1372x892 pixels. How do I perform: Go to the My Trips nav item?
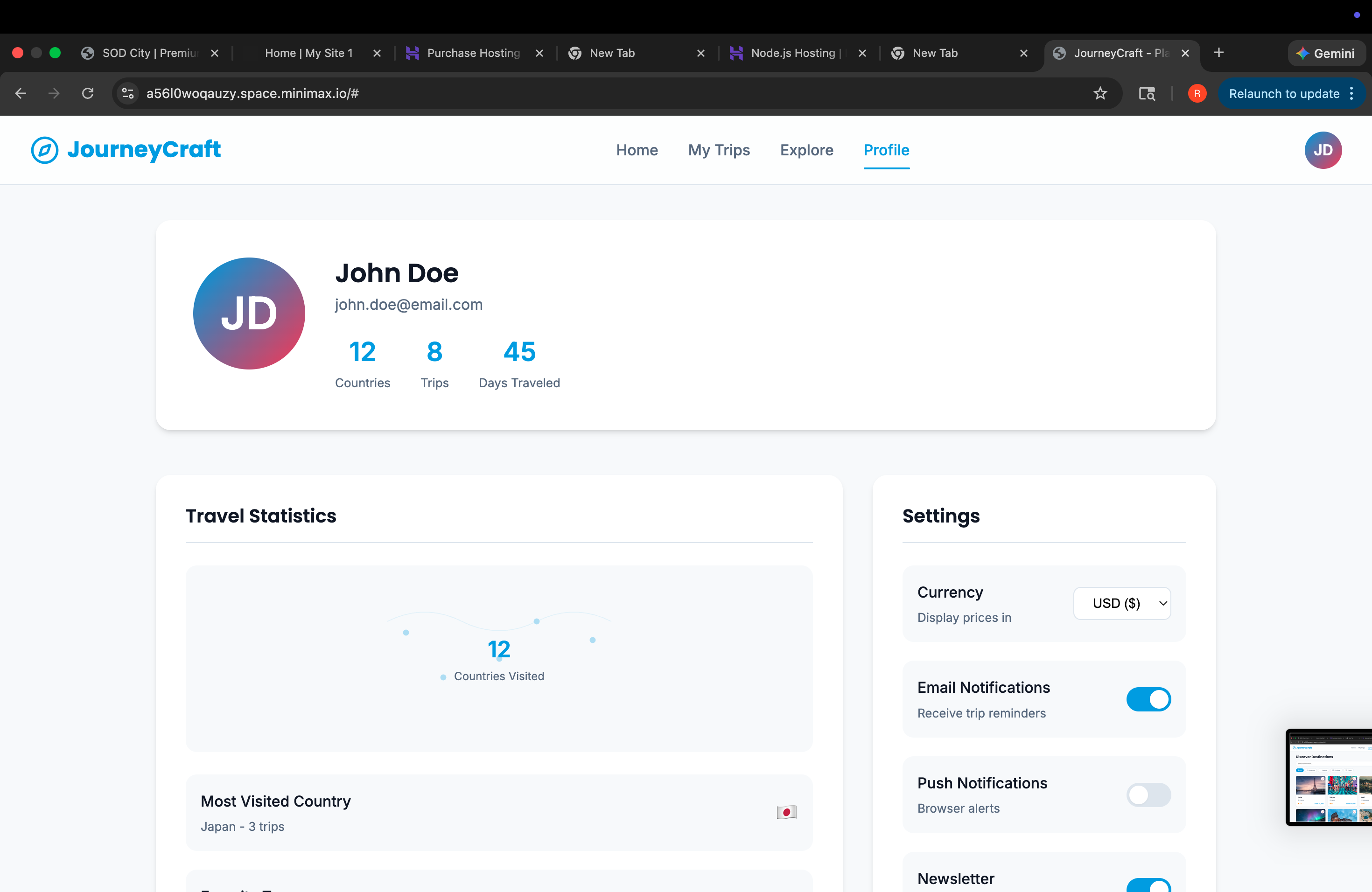(718, 150)
